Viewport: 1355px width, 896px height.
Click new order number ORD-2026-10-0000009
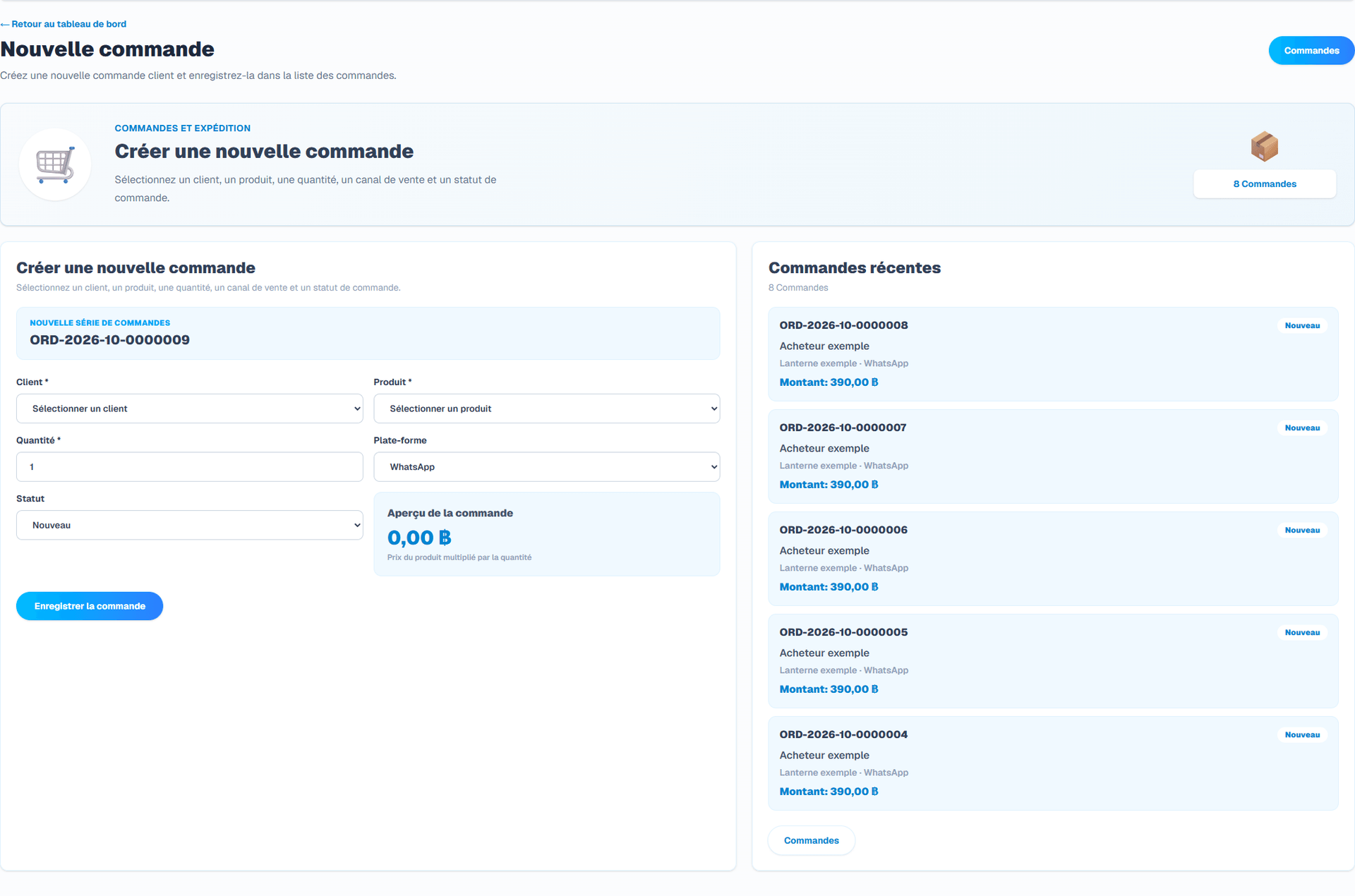point(109,340)
